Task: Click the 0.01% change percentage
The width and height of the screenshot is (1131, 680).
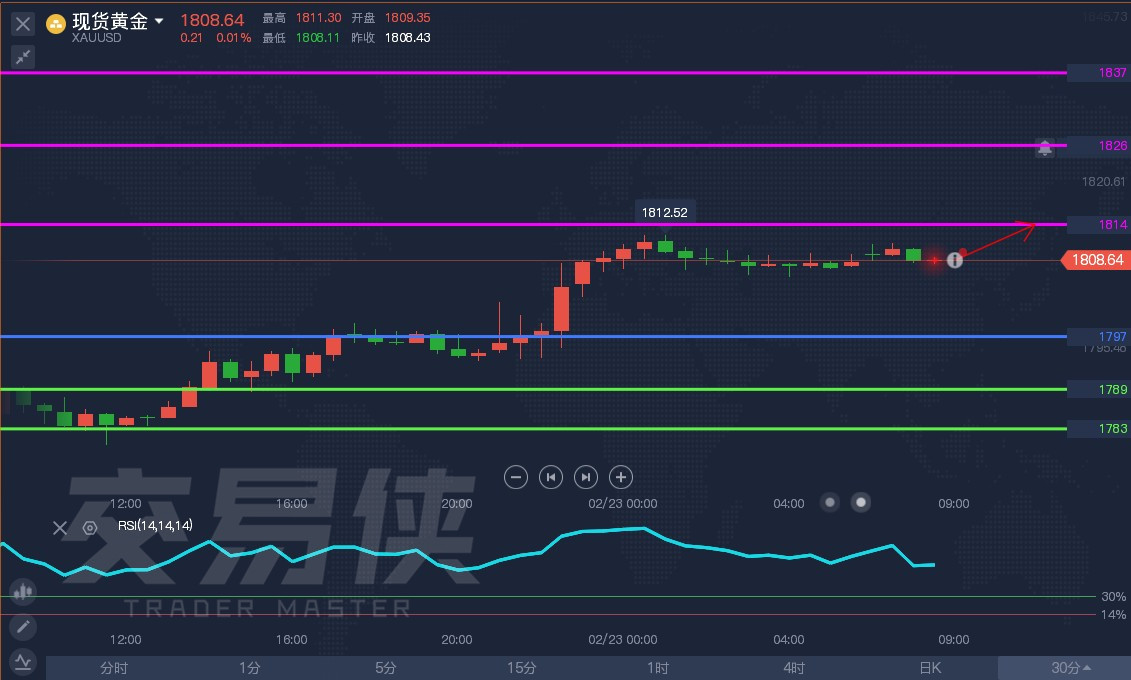Action: 234,37
